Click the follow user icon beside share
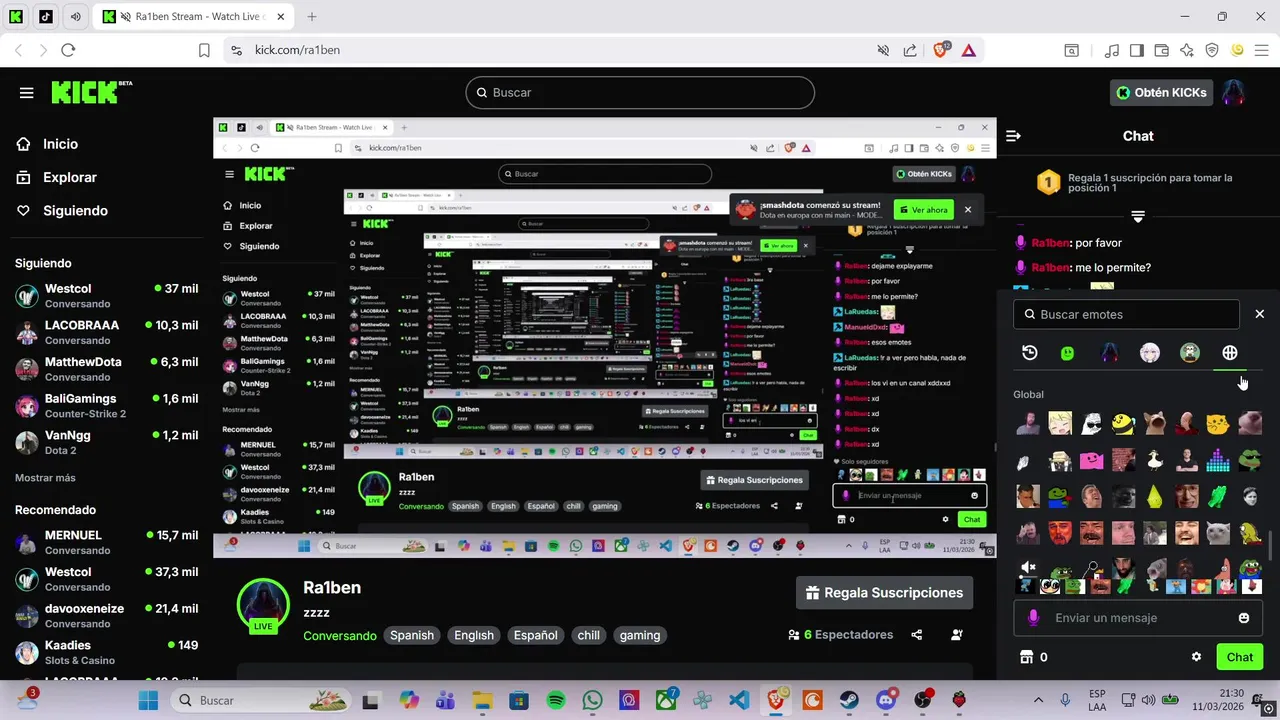Viewport: 1280px width, 720px height. click(957, 635)
